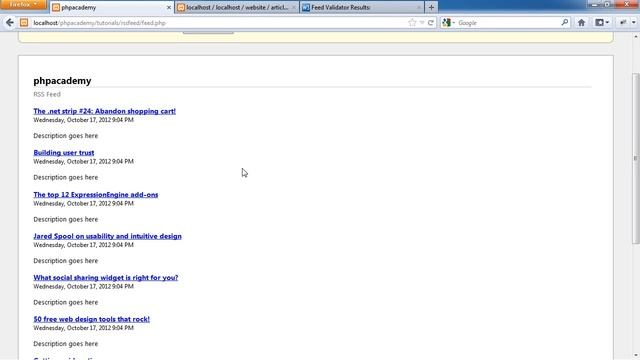
Task: Click description text under 'Building user trust'
Action: pos(66,178)
